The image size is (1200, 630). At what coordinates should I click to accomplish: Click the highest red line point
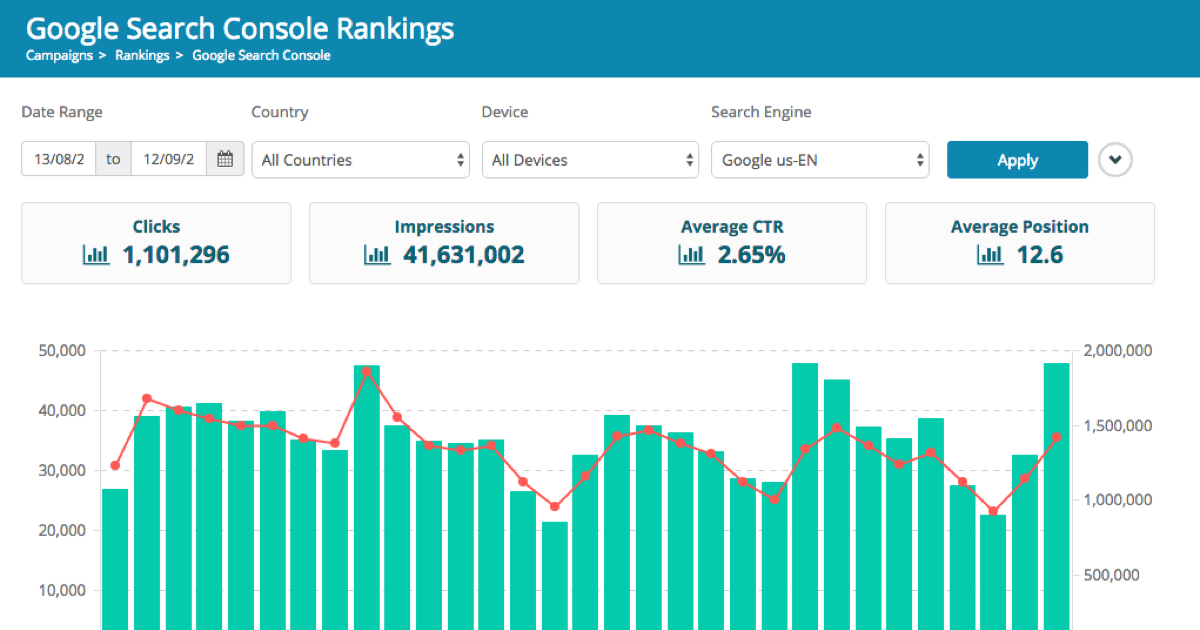point(366,371)
